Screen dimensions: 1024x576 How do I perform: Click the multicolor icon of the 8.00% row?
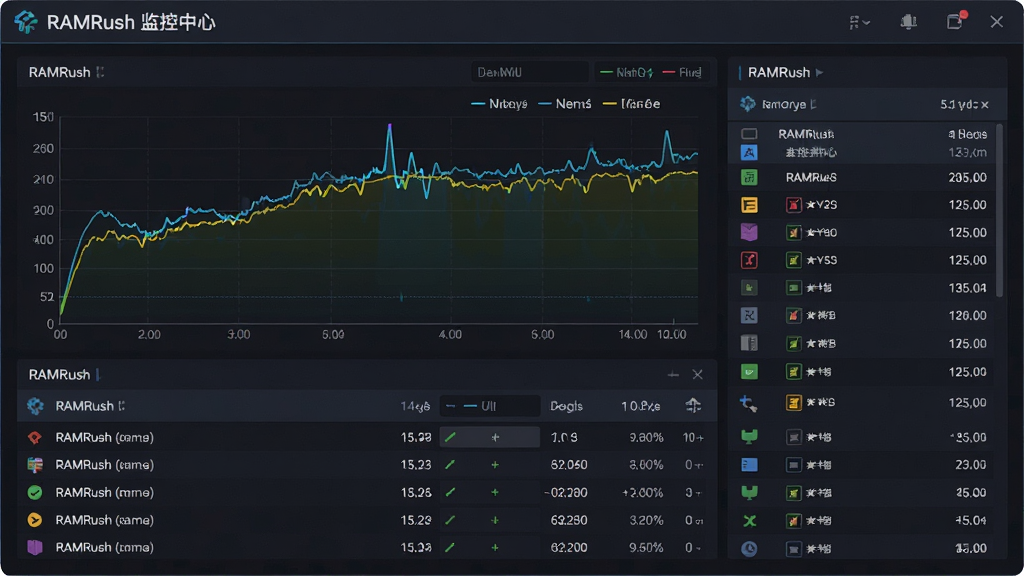coord(35,465)
